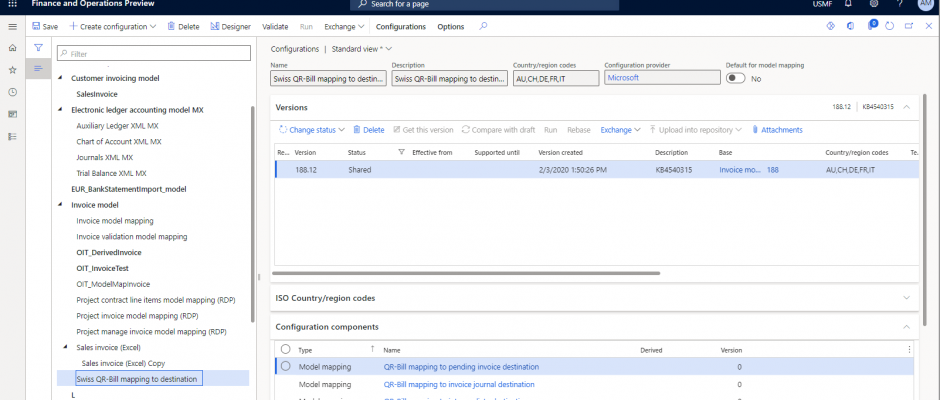The width and height of the screenshot is (940, 400).
Task: Click the tree pane vertical scrollbar
Action: point(253,214)
